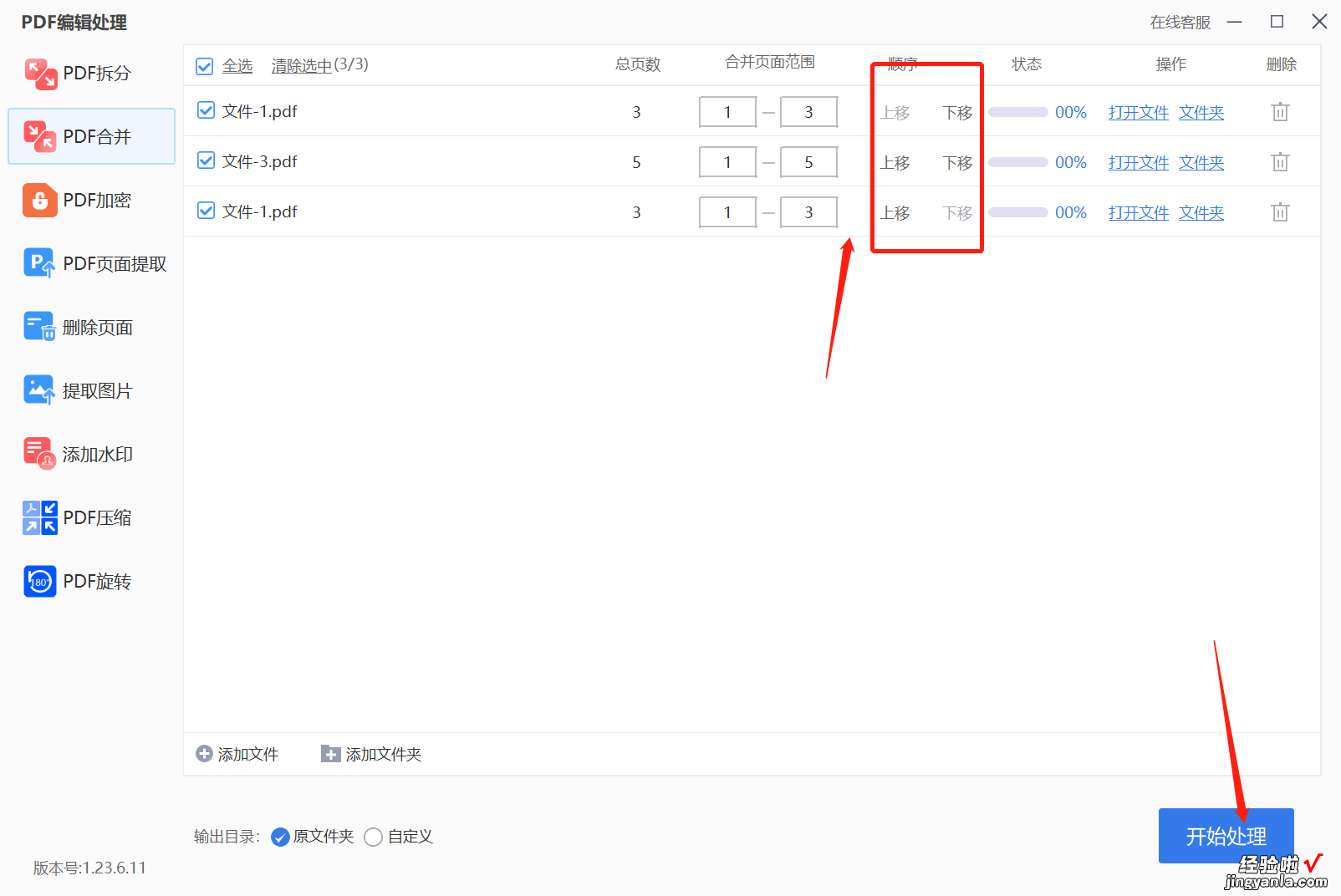Click 添加文件 text

(x=248, y=755)
